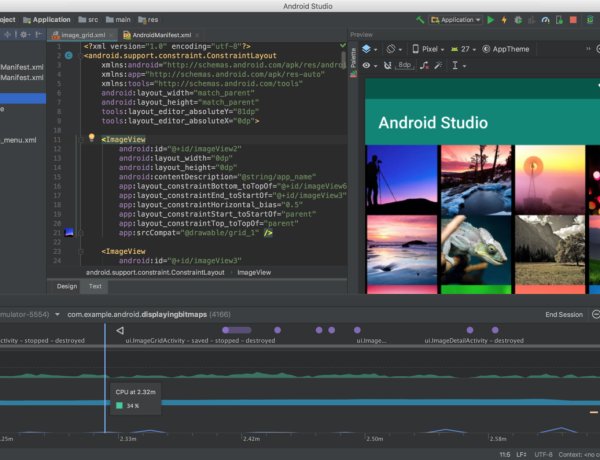Click the green CPU 34% legend swatch
Screen dimensions: 600x460
coord(119,405)
